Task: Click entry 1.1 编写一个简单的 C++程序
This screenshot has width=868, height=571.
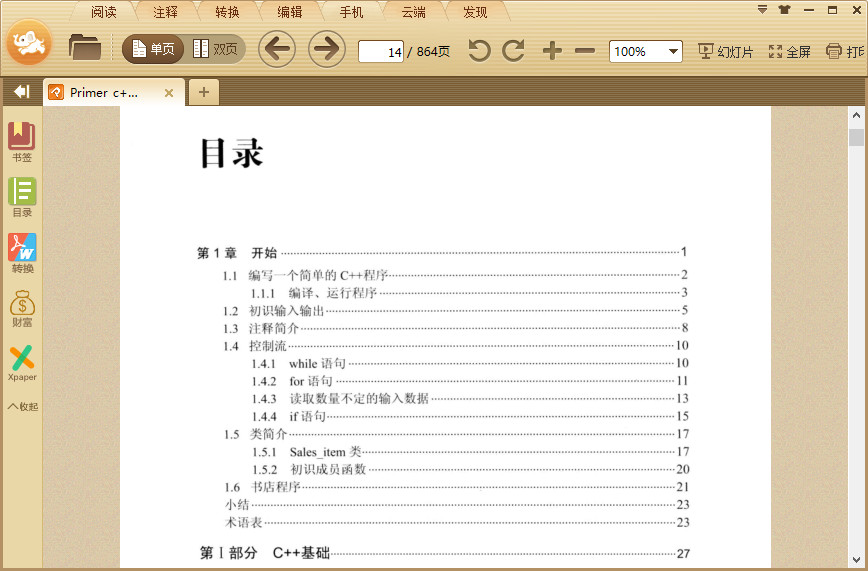Action: 455,275
